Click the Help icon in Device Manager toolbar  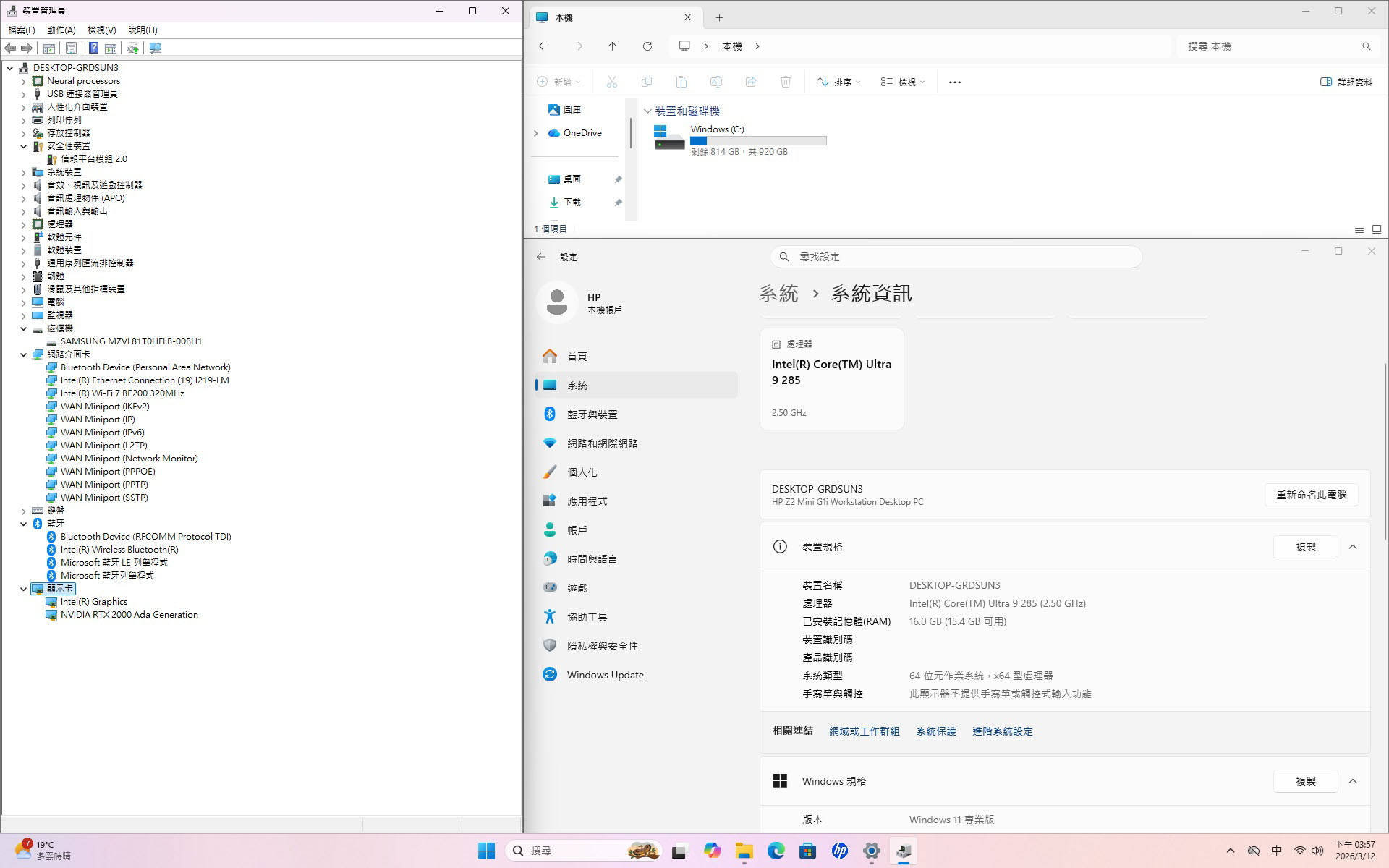(93, 48)
